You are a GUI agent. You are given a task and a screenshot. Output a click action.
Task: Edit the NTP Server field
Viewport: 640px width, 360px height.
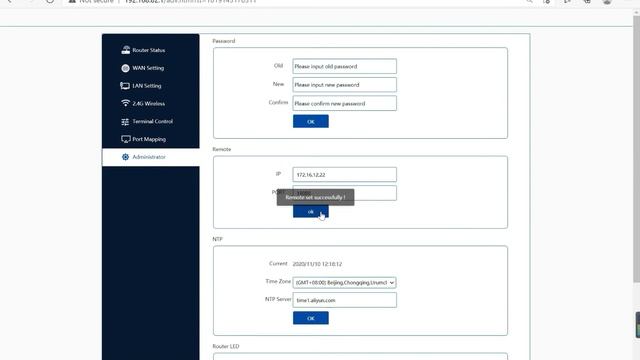344,300
